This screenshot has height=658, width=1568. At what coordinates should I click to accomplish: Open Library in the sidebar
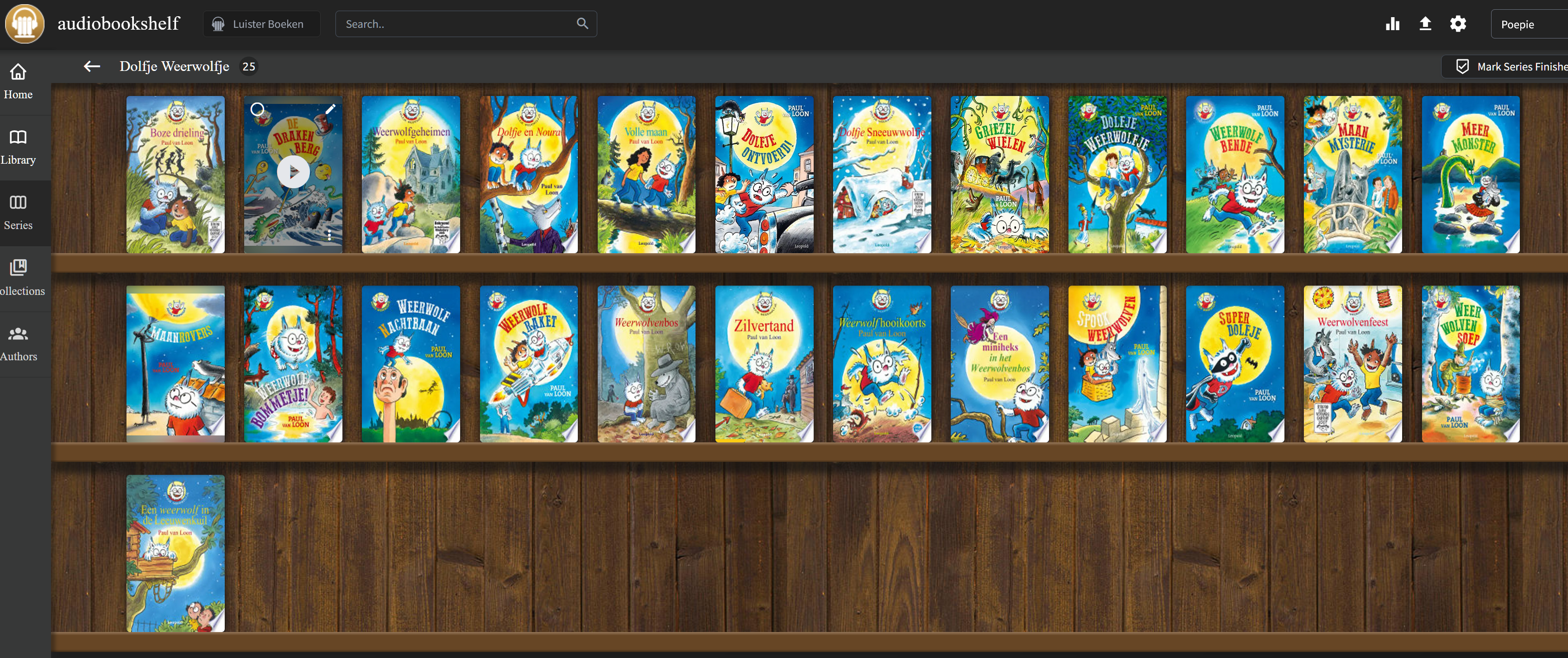18,147
